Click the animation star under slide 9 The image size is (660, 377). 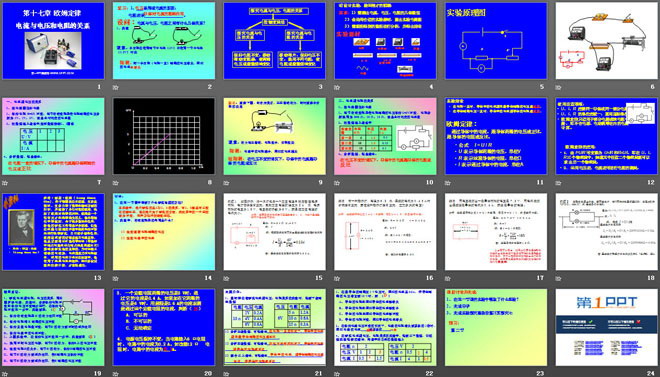226,183
